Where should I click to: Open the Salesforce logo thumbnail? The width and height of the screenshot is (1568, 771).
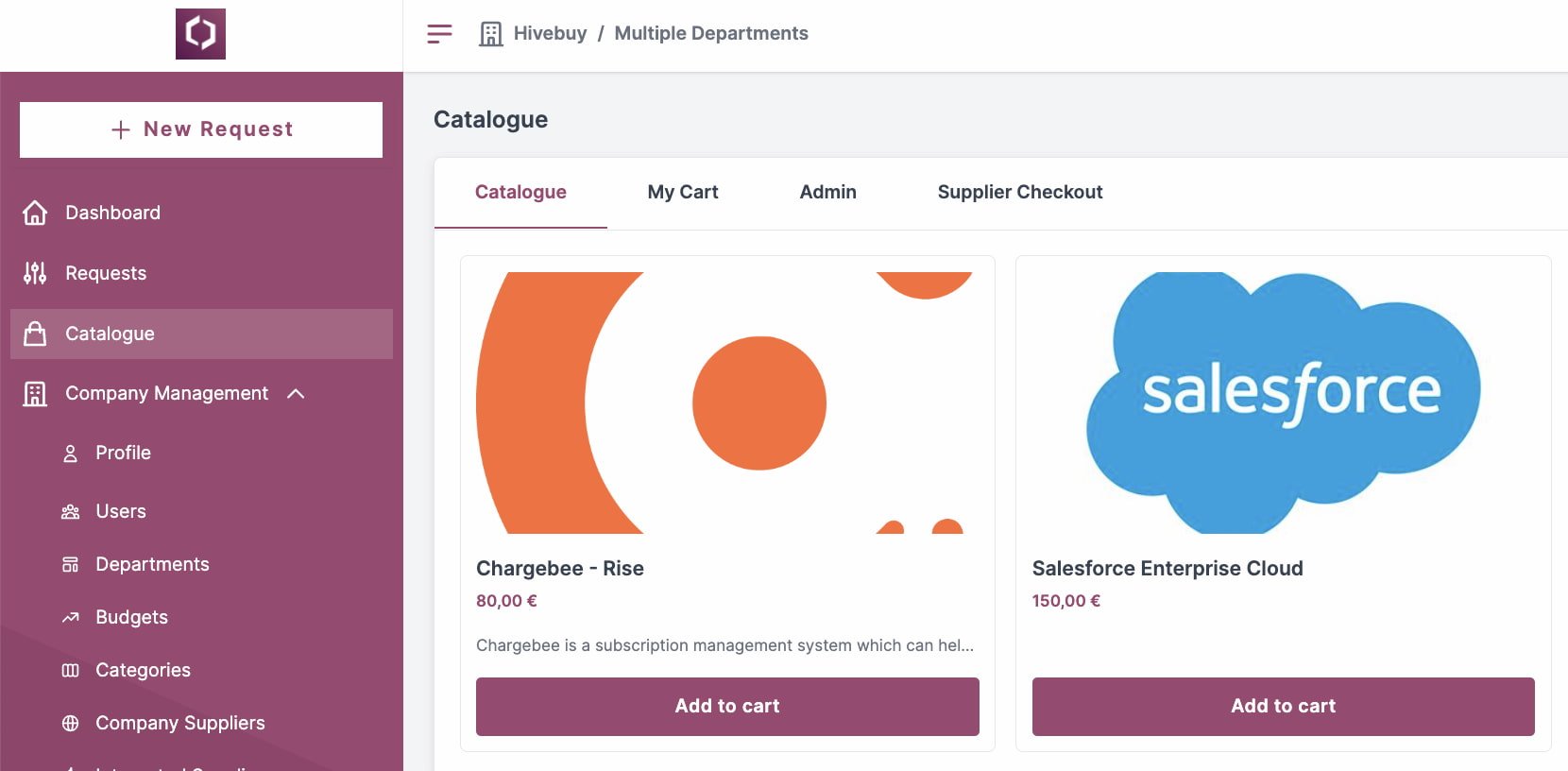click(1283, 403)
